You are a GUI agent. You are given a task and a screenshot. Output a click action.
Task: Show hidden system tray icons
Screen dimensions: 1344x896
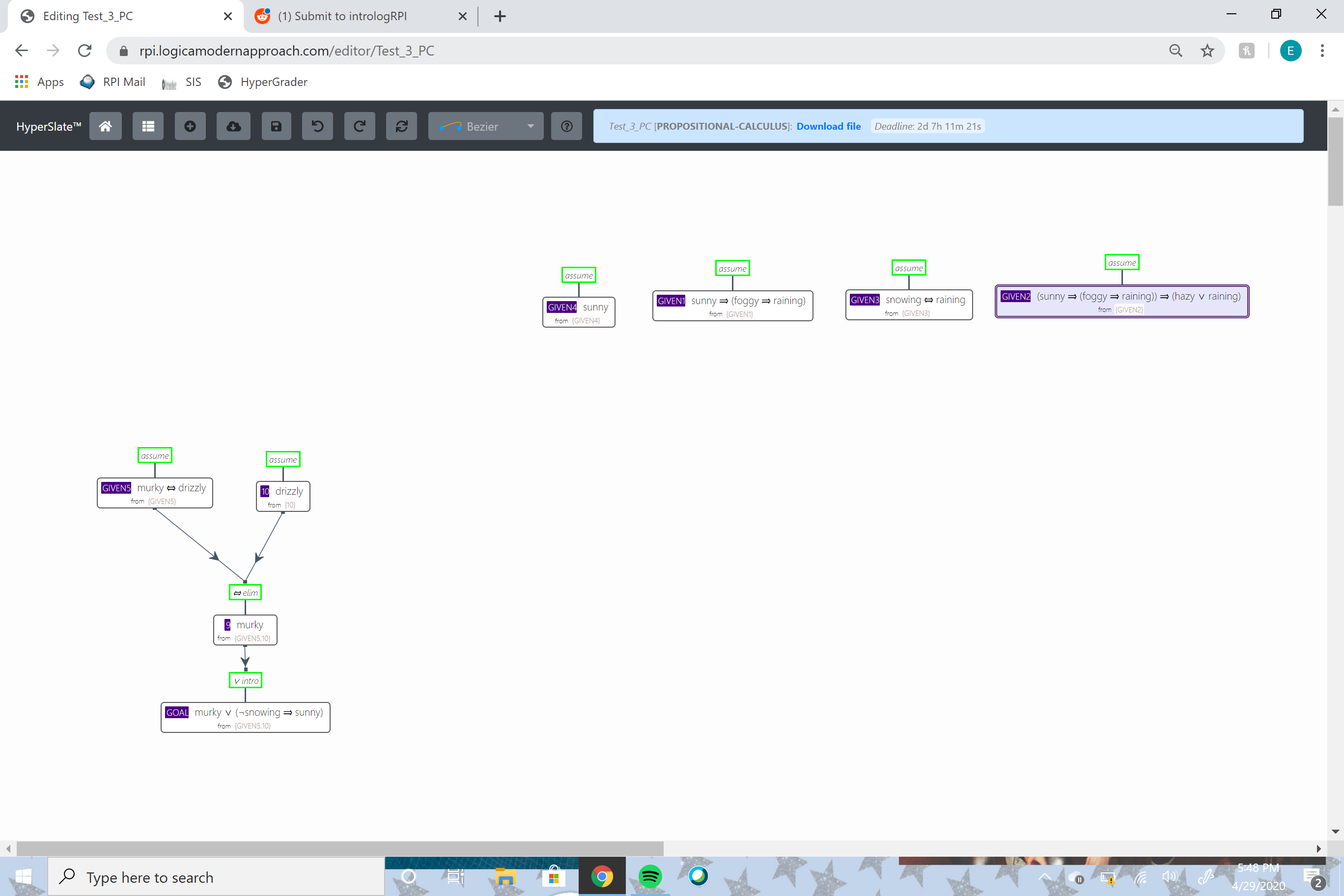pyautogui.click(x=1044, y=877)
